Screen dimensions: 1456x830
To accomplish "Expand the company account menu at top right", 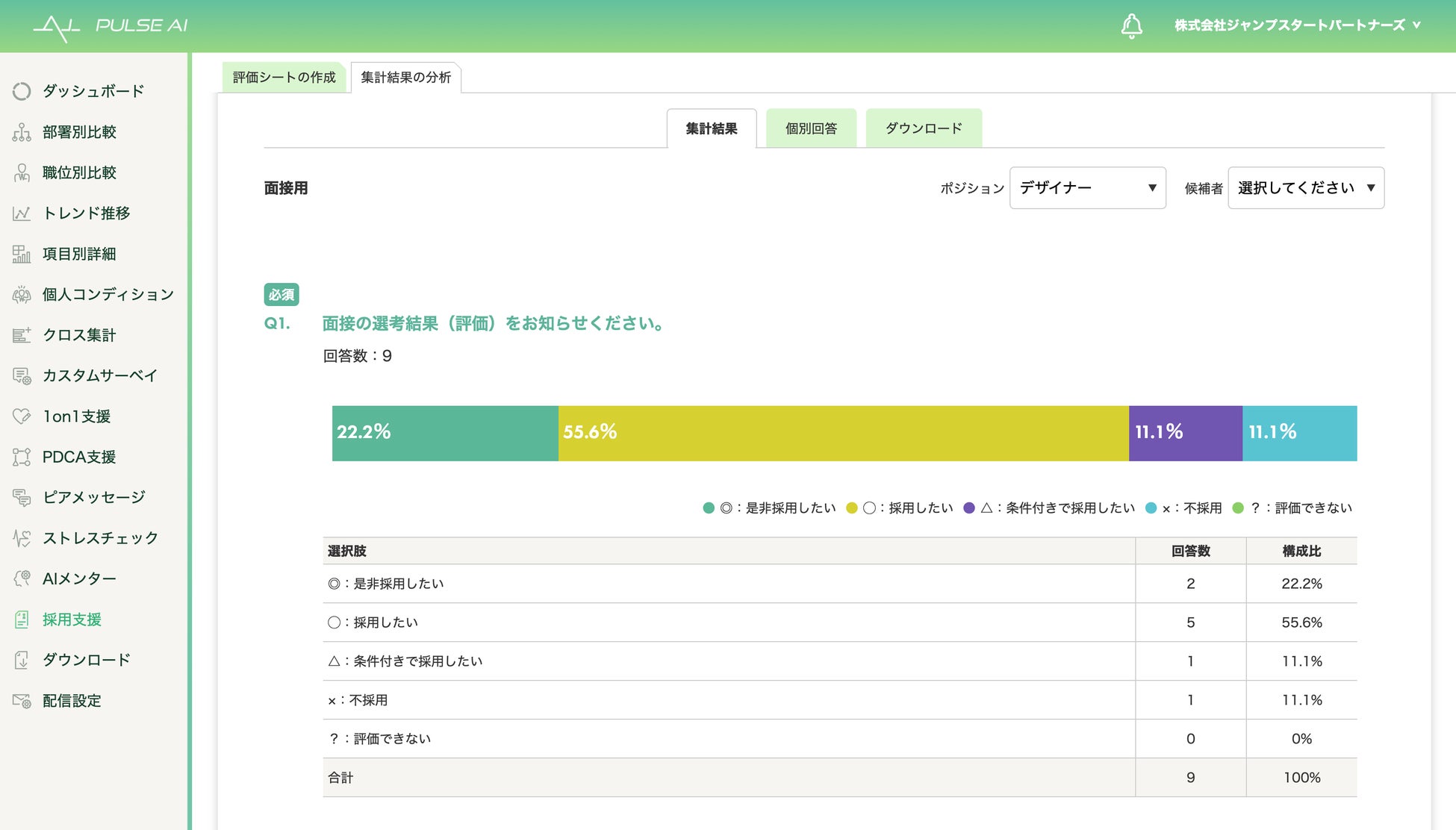I will (x=1297, y=25).
